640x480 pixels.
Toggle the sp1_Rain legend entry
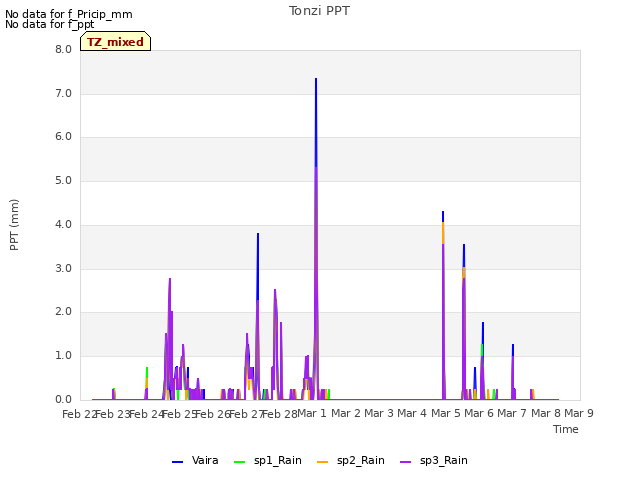pyautogui.click(x=268, y=461)
